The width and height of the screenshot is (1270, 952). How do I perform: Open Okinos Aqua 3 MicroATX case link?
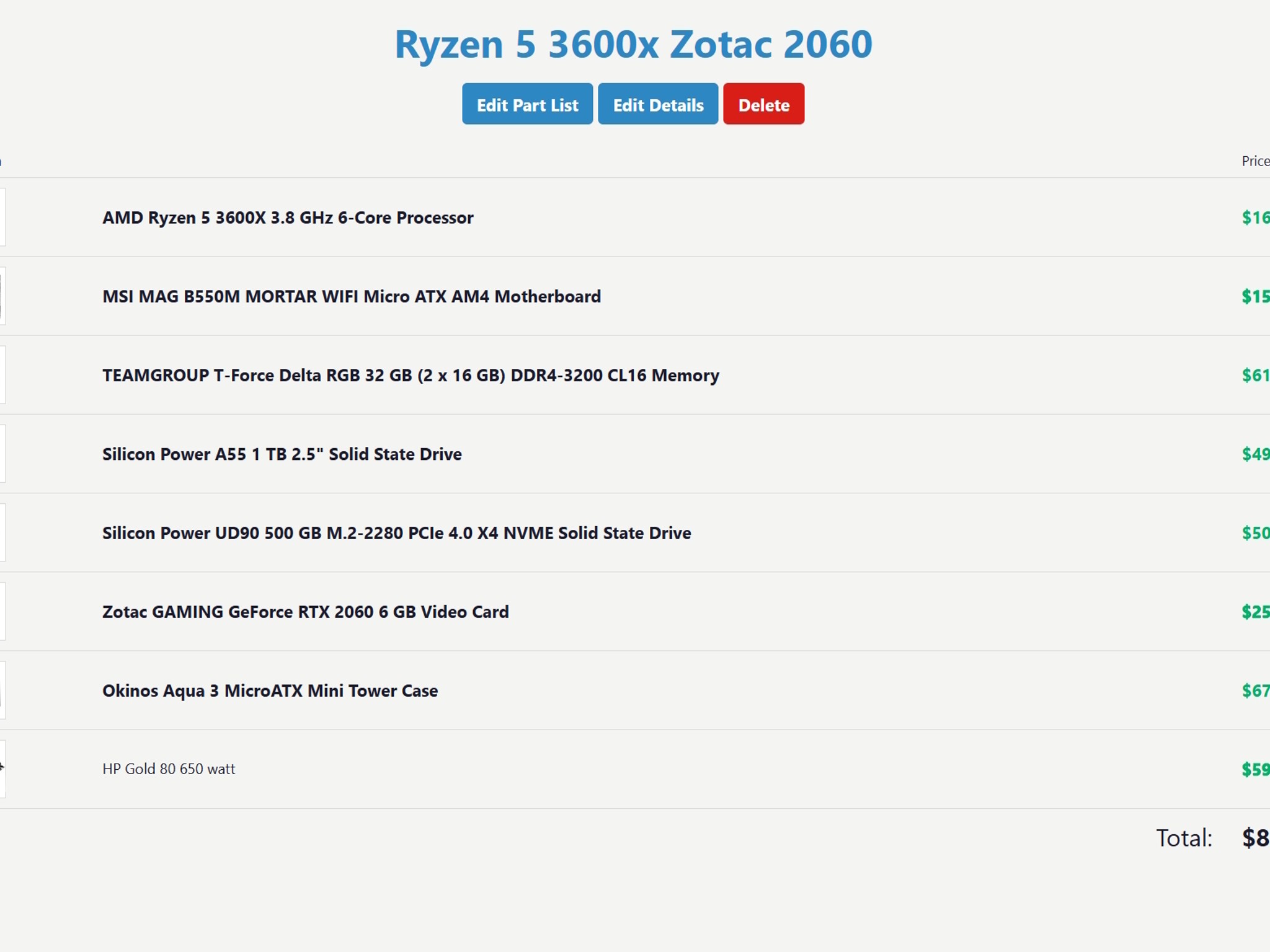[270, 690]
